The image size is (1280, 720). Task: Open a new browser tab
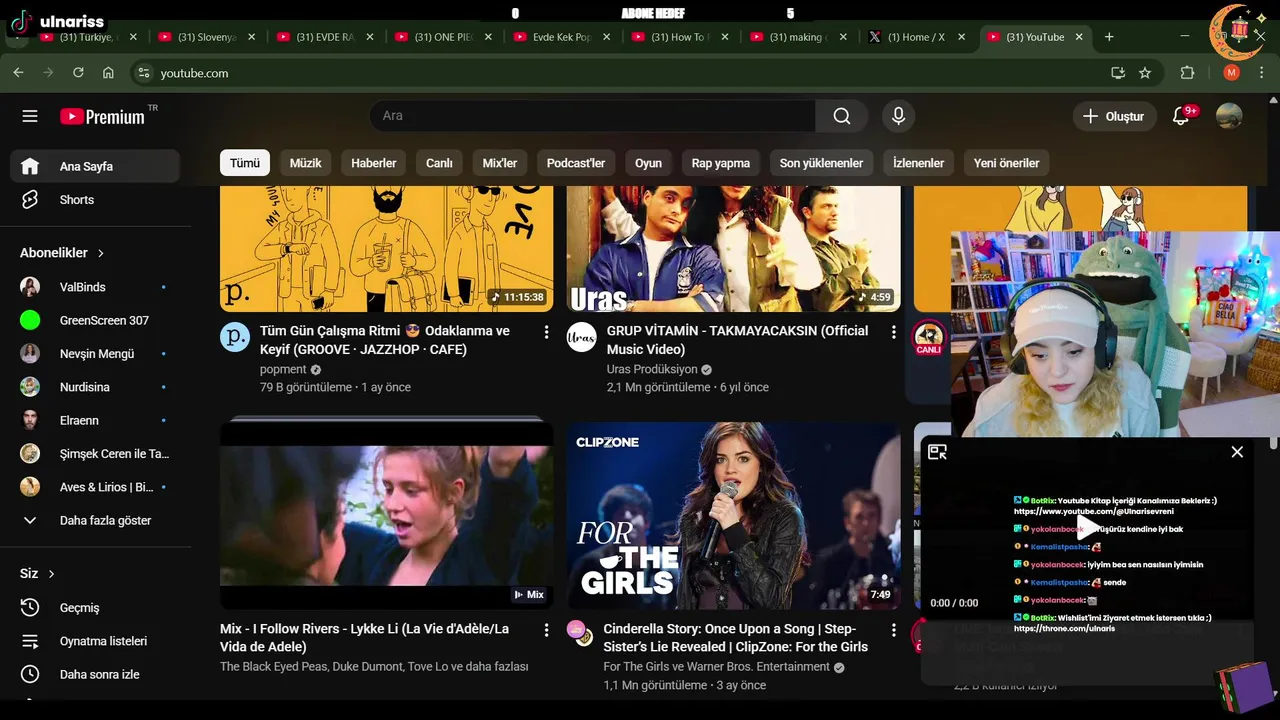1109,37
